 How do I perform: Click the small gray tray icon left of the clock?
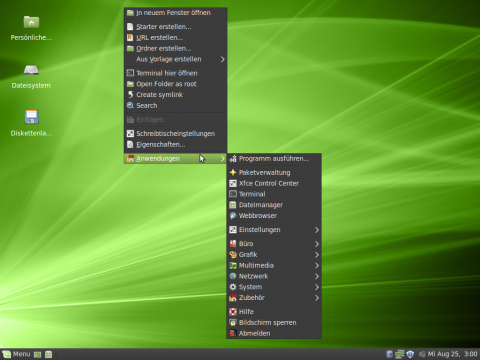[x=422, y=354]
